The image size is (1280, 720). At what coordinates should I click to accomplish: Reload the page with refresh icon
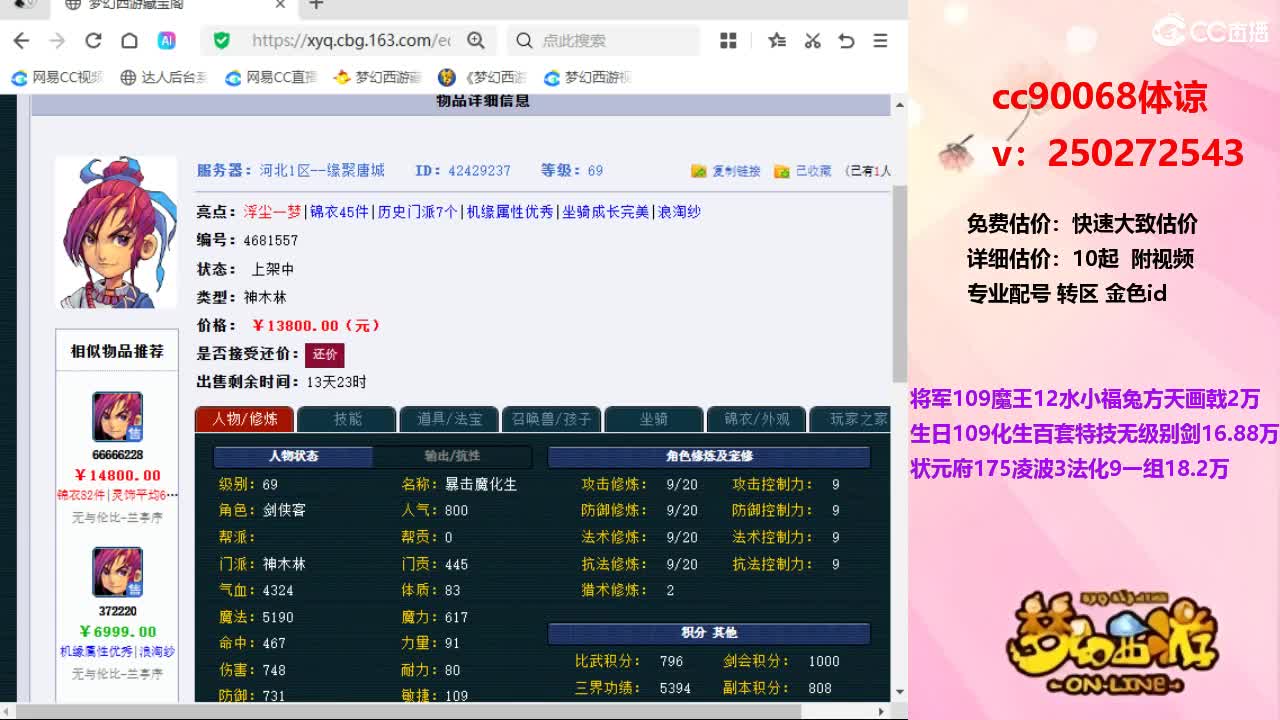click(93, 40)
